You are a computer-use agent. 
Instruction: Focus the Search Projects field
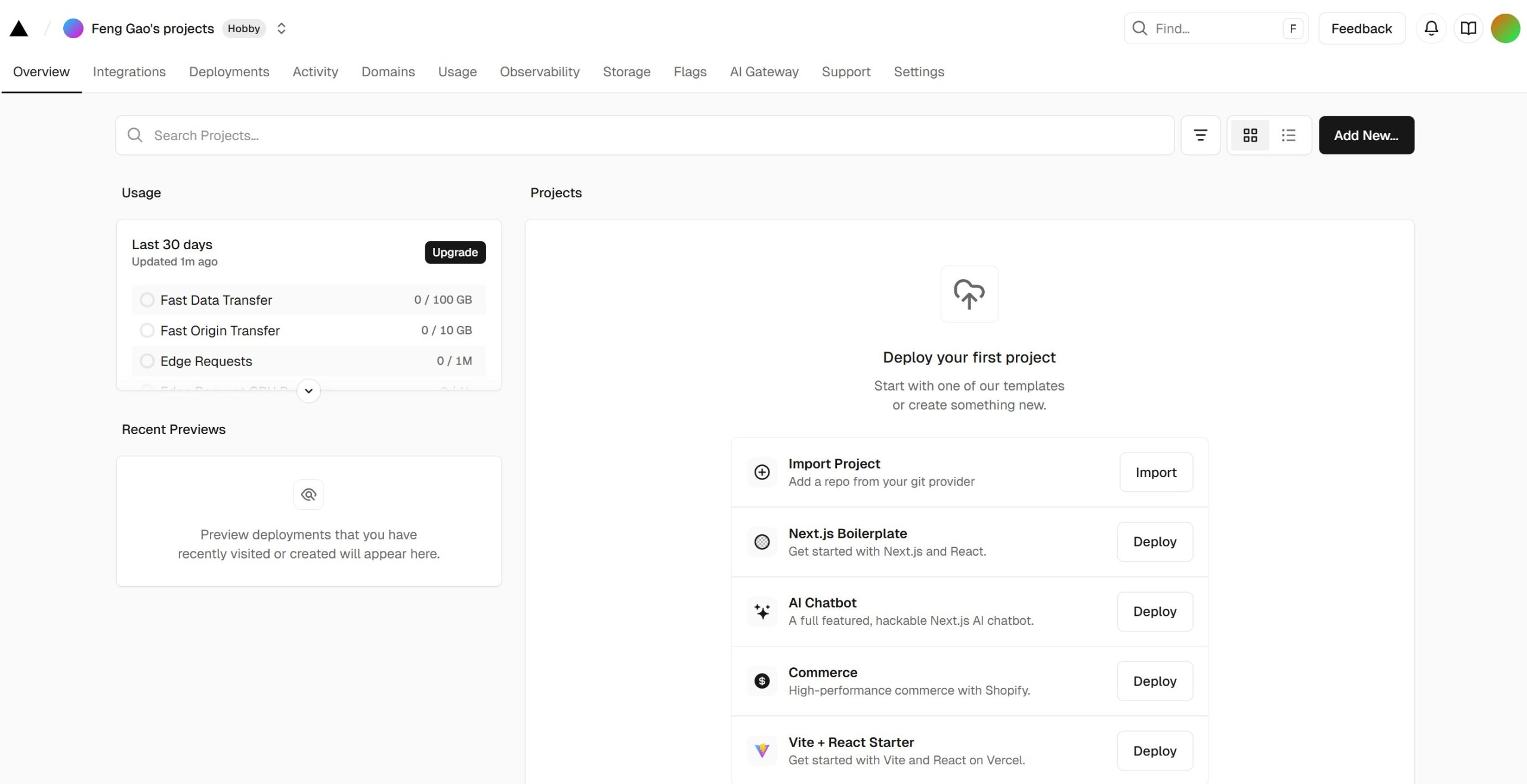[x=644, y=135]
